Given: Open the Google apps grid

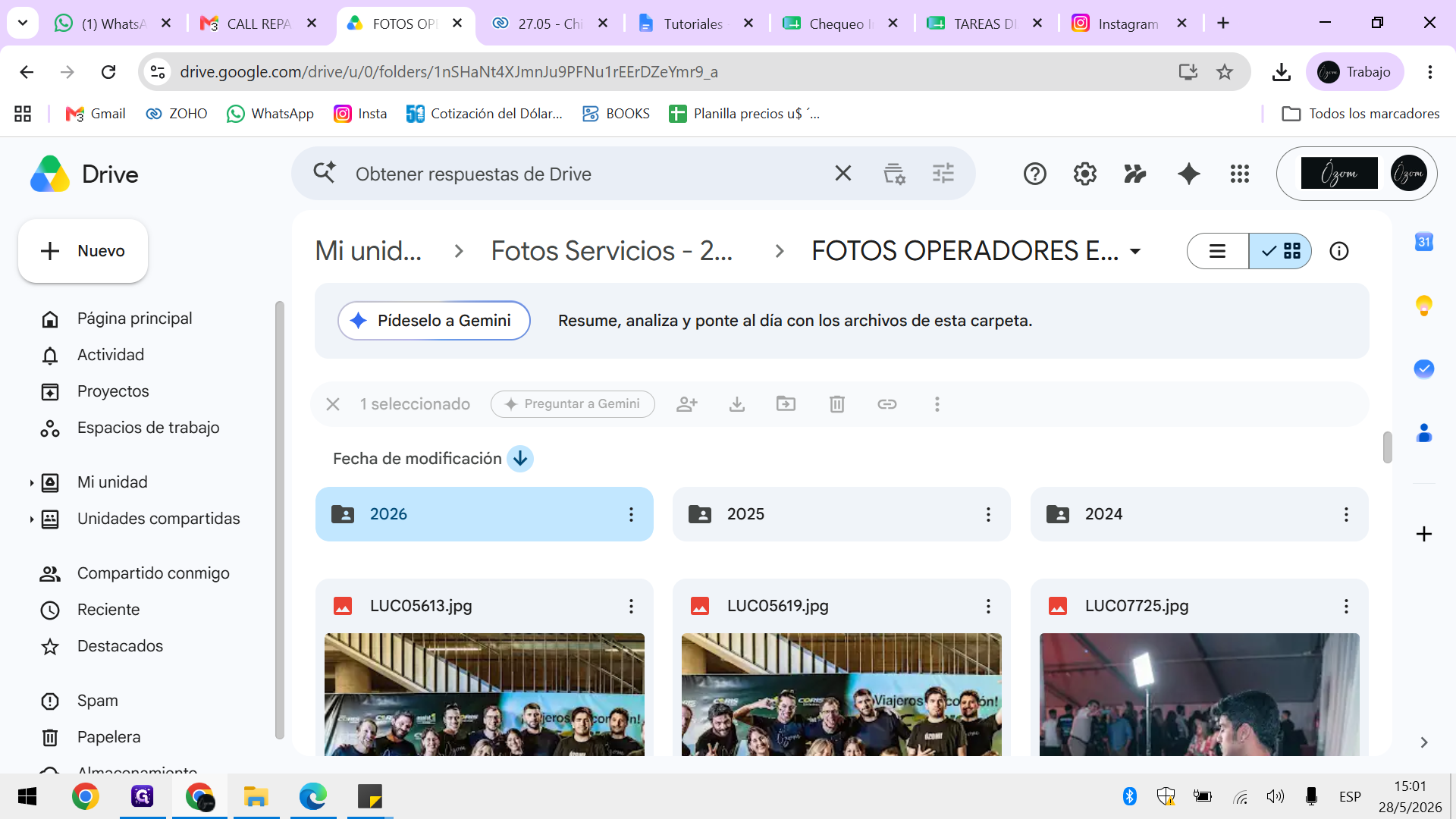Looking at the screenshot, I should [1239, 174].
